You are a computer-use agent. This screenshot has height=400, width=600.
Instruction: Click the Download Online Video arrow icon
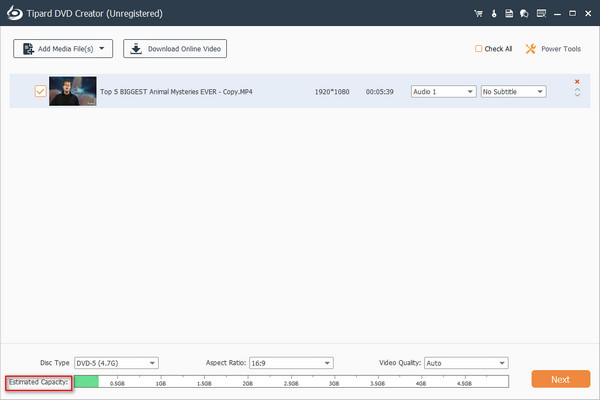click(136, 49)
